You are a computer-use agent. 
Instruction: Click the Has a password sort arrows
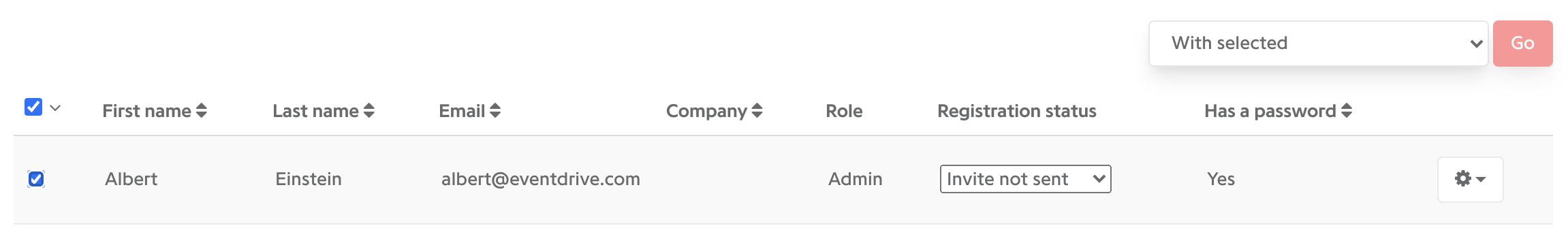click(x=1347, y=111)
